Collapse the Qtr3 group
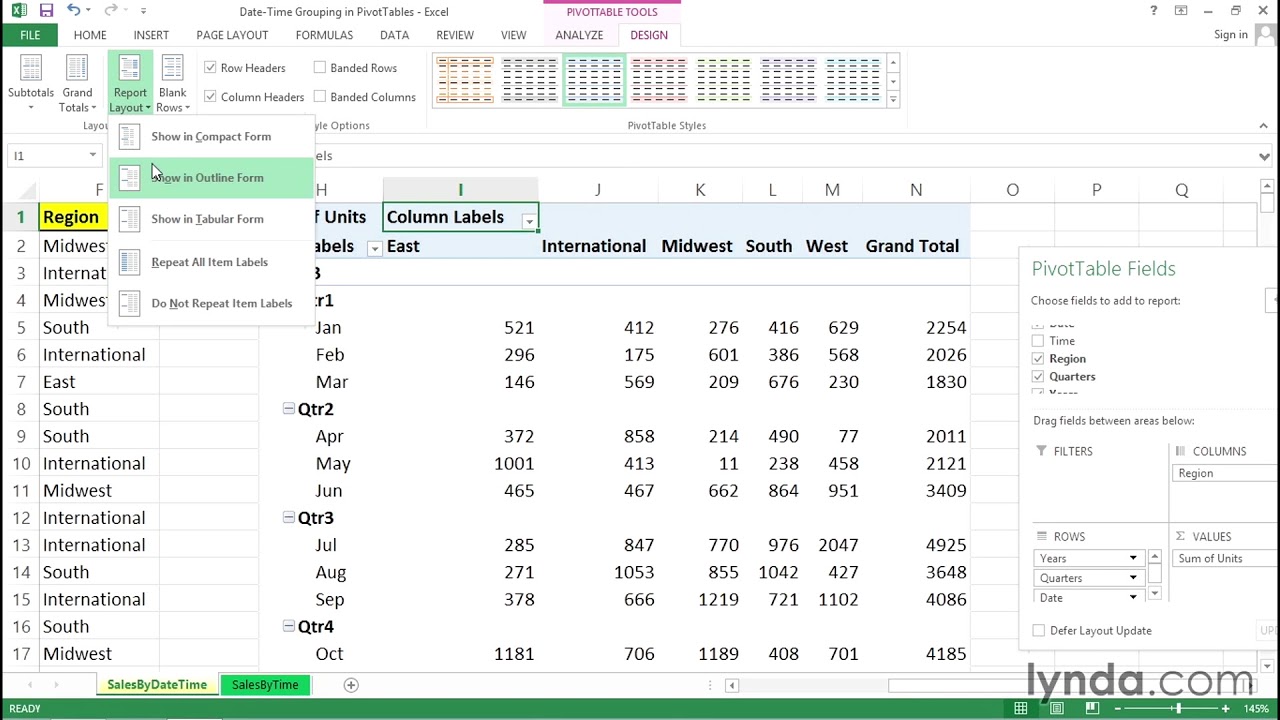The height and width of the screenshot is (720, 1280). (x=288, y=518)
